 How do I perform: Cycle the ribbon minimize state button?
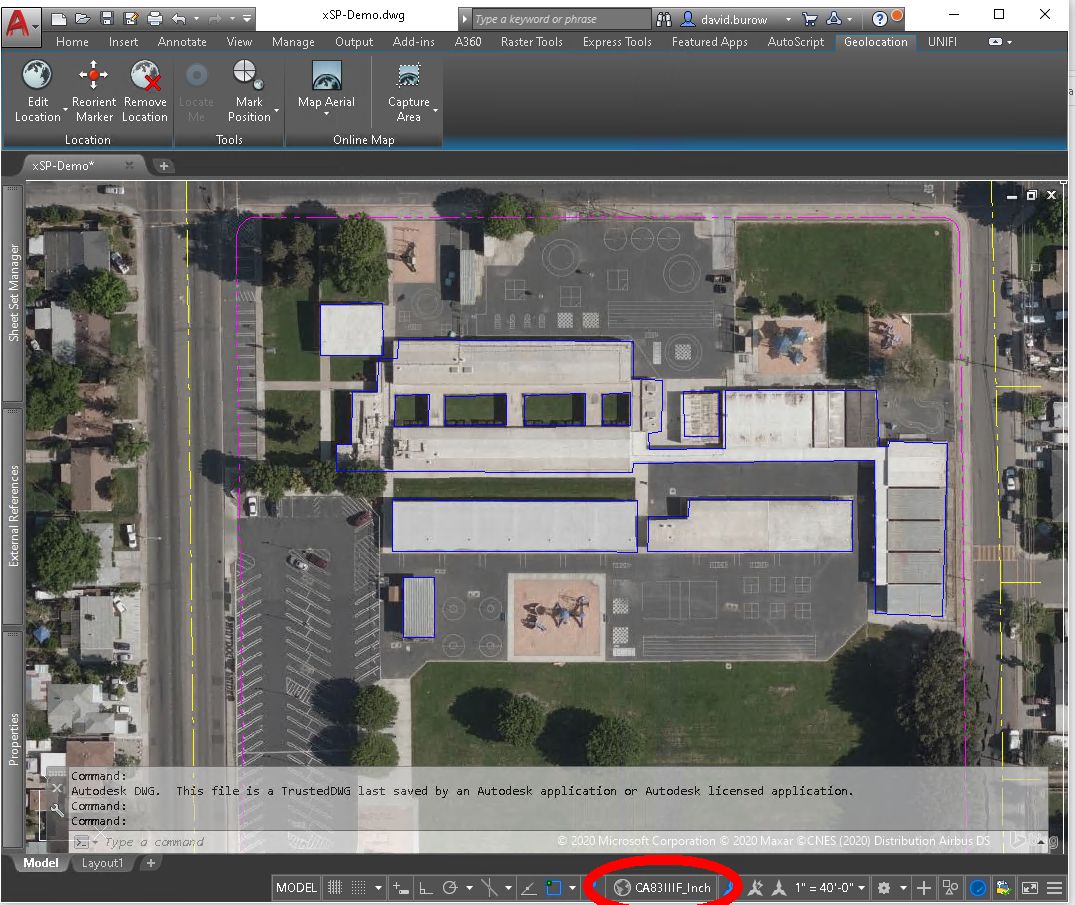click(x=996, y=42)
